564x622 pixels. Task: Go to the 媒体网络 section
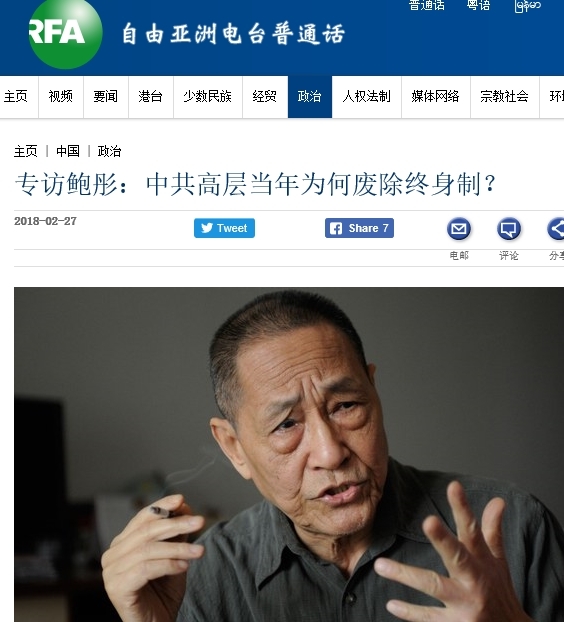pos(435,96)
